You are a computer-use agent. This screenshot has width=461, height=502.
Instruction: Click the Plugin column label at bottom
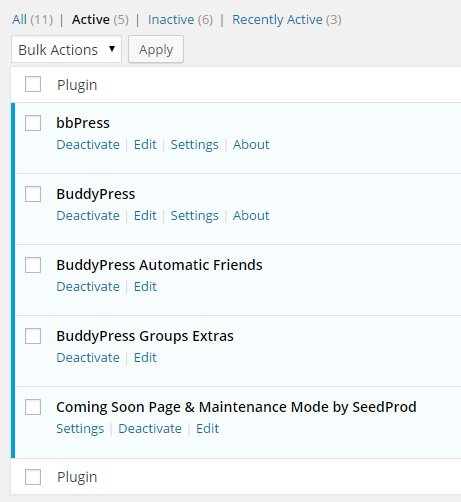pos(77,477)
